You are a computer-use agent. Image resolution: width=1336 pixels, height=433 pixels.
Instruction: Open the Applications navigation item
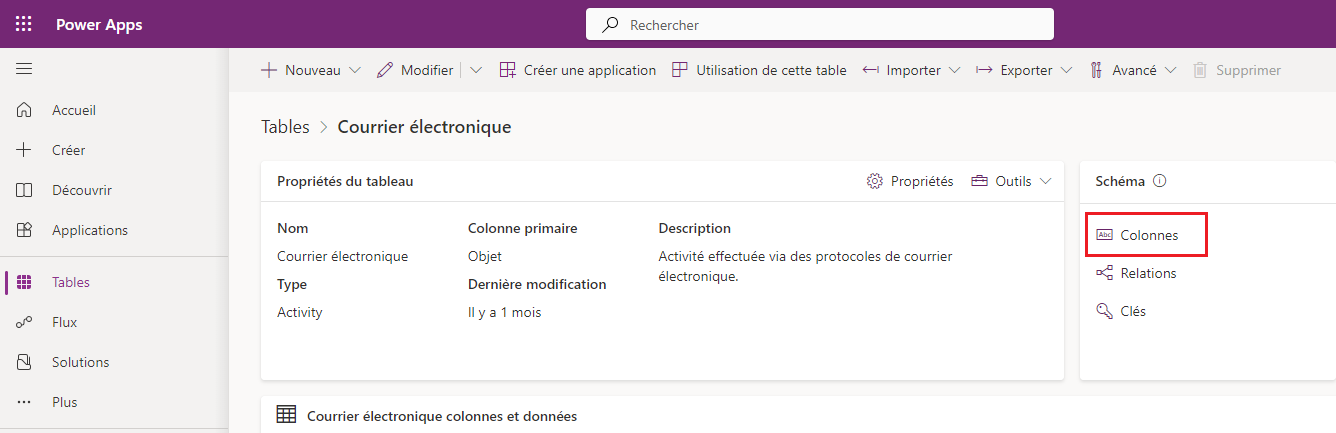pyautogui.click(x=114, y=230)
